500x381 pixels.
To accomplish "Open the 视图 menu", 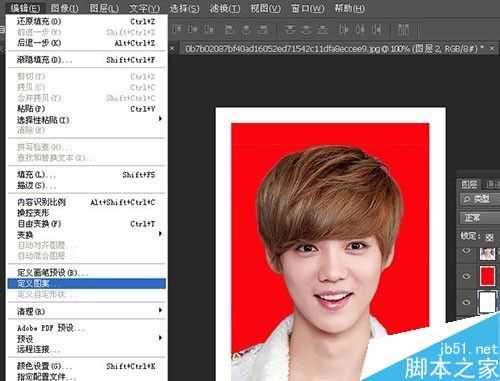I will pyautogui.click(x=265, y=8).
